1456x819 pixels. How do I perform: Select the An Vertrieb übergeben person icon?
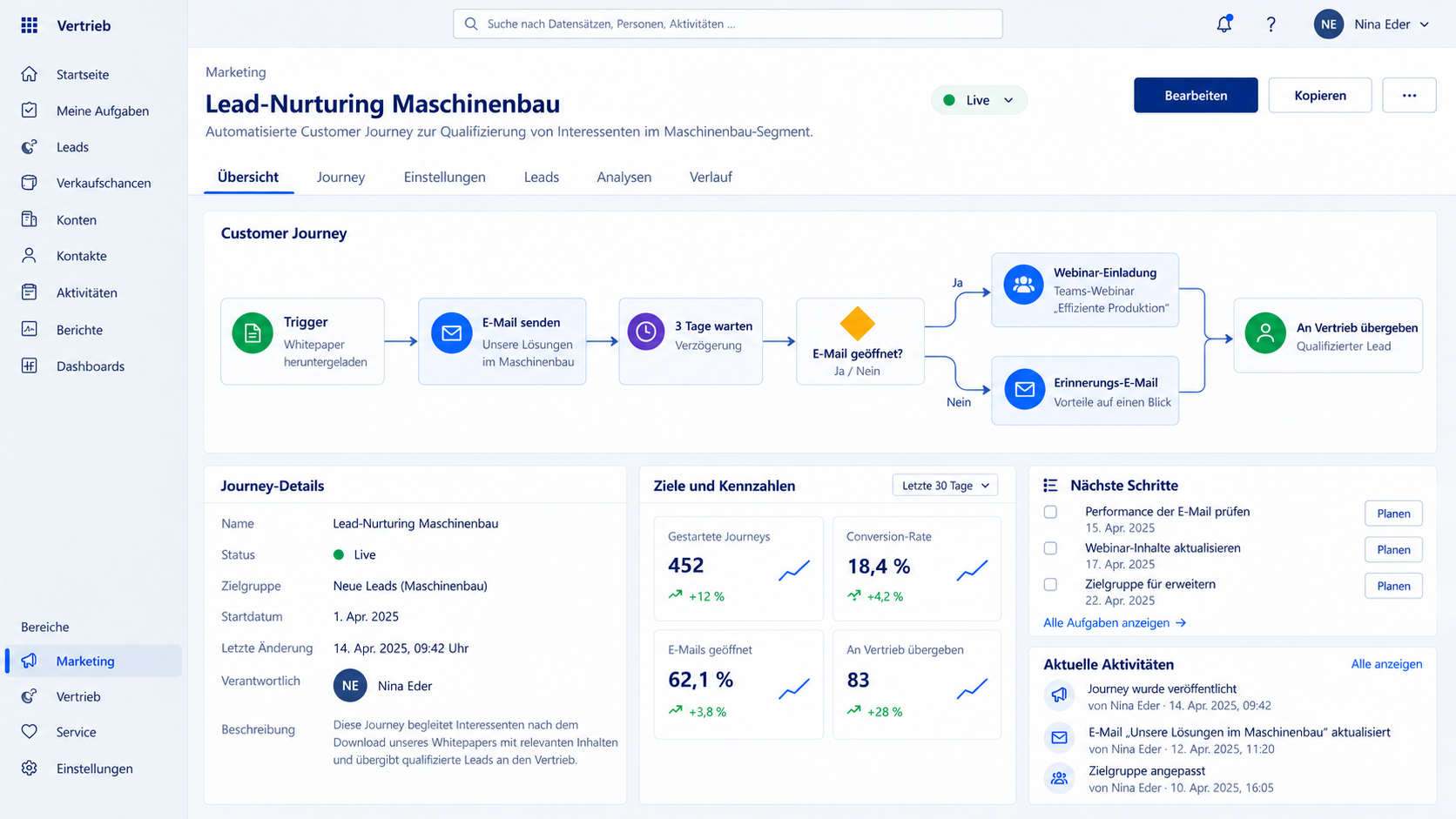[x=1265, y=333]
